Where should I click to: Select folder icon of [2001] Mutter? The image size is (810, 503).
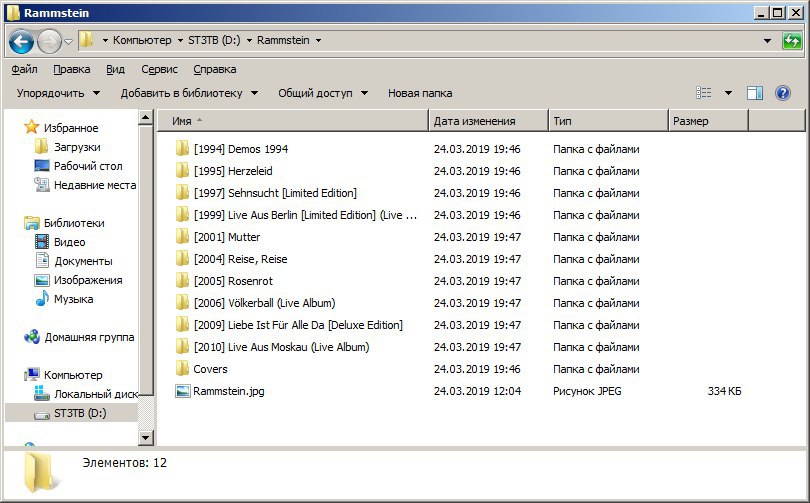pyautogui.click(x=182, y=237)
